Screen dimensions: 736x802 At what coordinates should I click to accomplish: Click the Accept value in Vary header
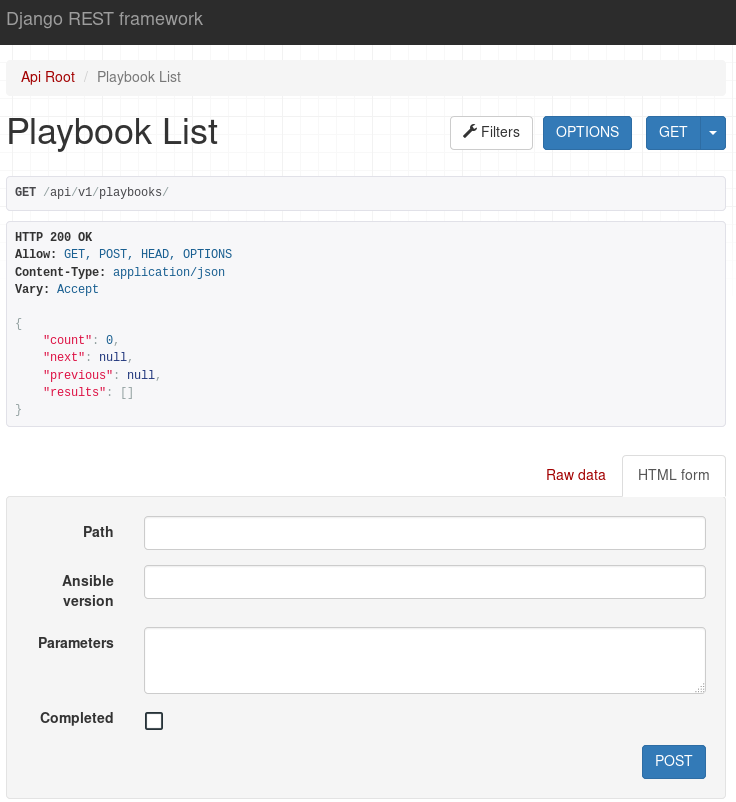[77, 289]
